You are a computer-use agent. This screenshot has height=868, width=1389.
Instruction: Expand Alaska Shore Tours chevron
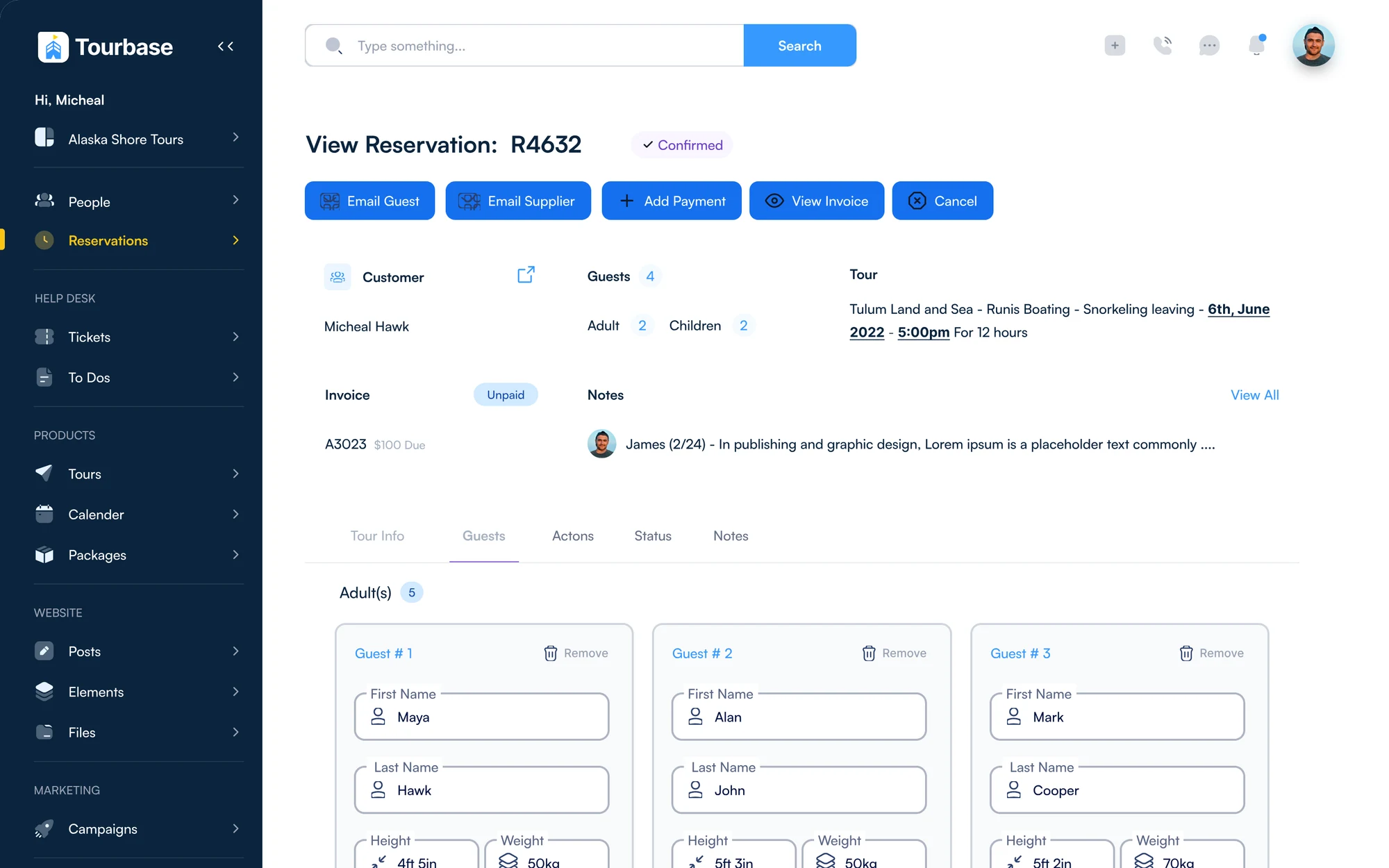tap(235, 137)
